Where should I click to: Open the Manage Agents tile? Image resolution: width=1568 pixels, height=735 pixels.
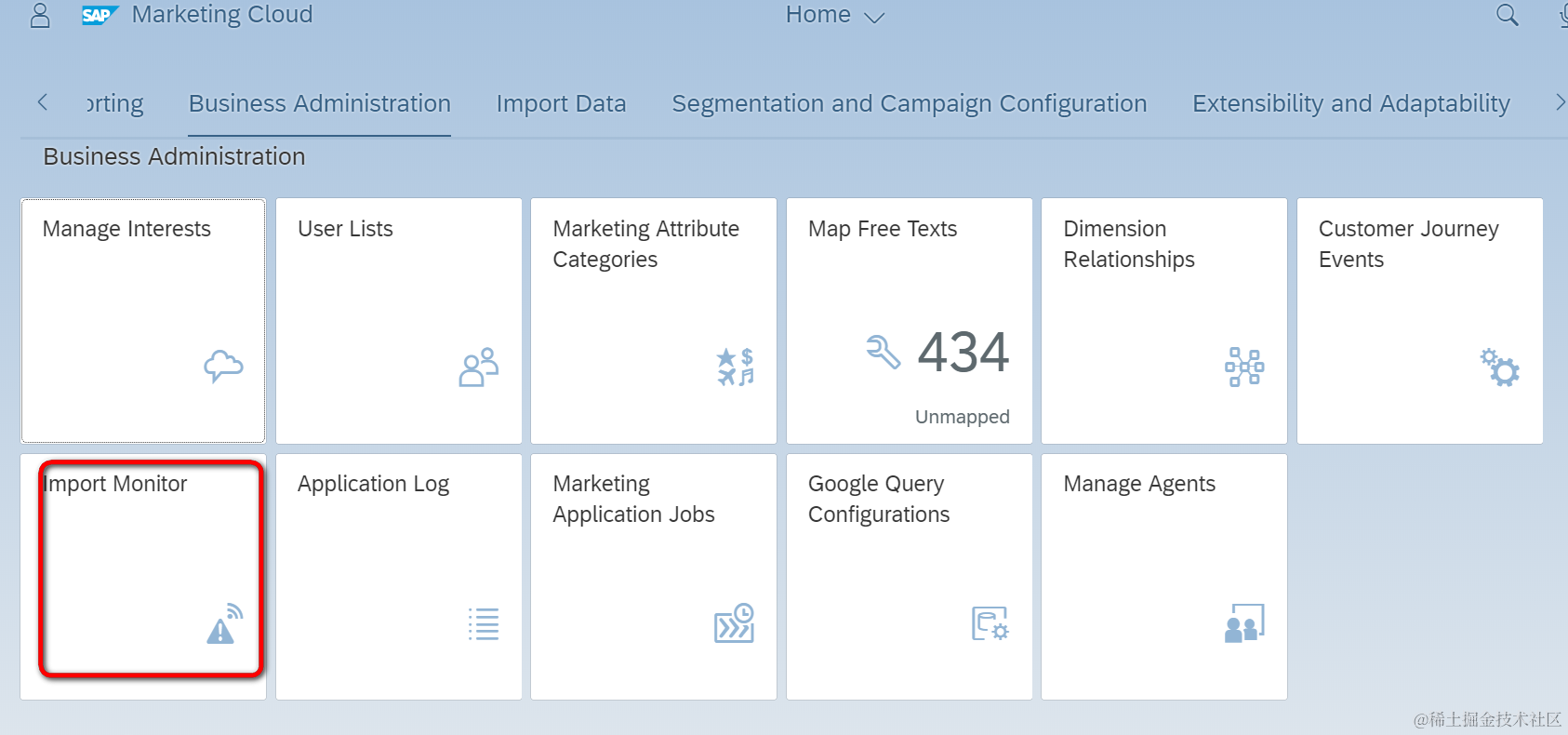pos(1163,576)
